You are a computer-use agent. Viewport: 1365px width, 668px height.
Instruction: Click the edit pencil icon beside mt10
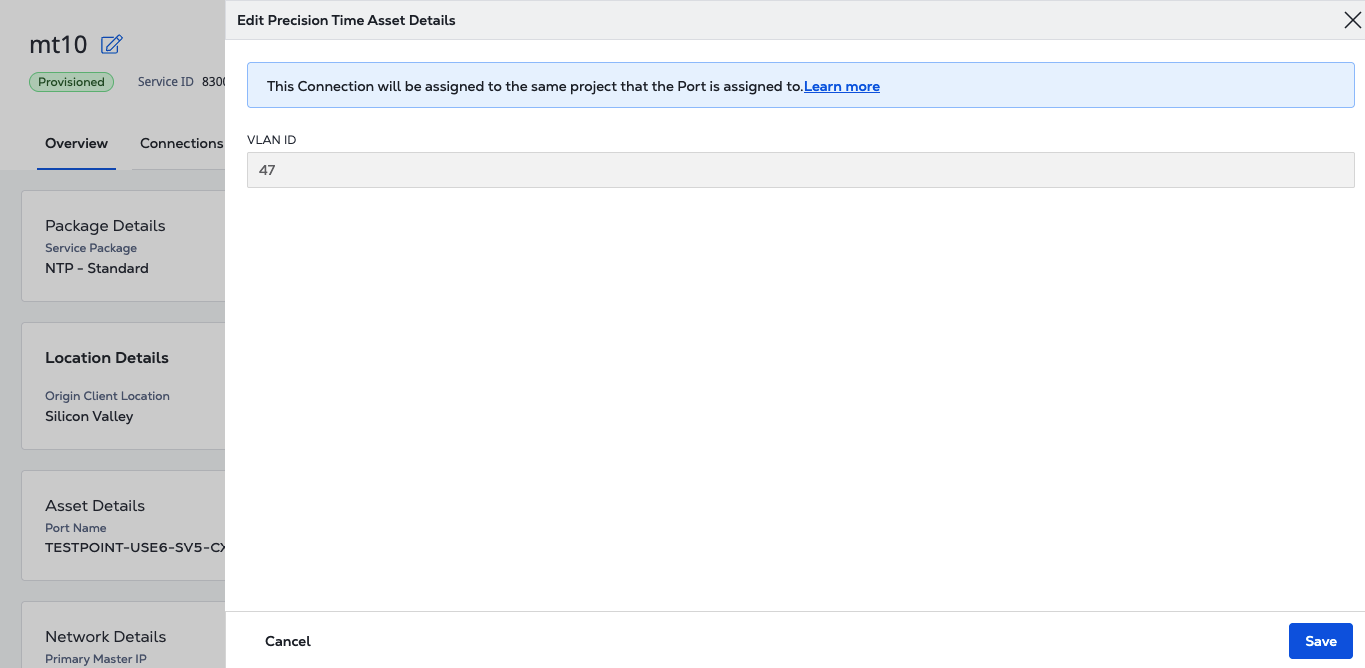click(x=112, y=44)
